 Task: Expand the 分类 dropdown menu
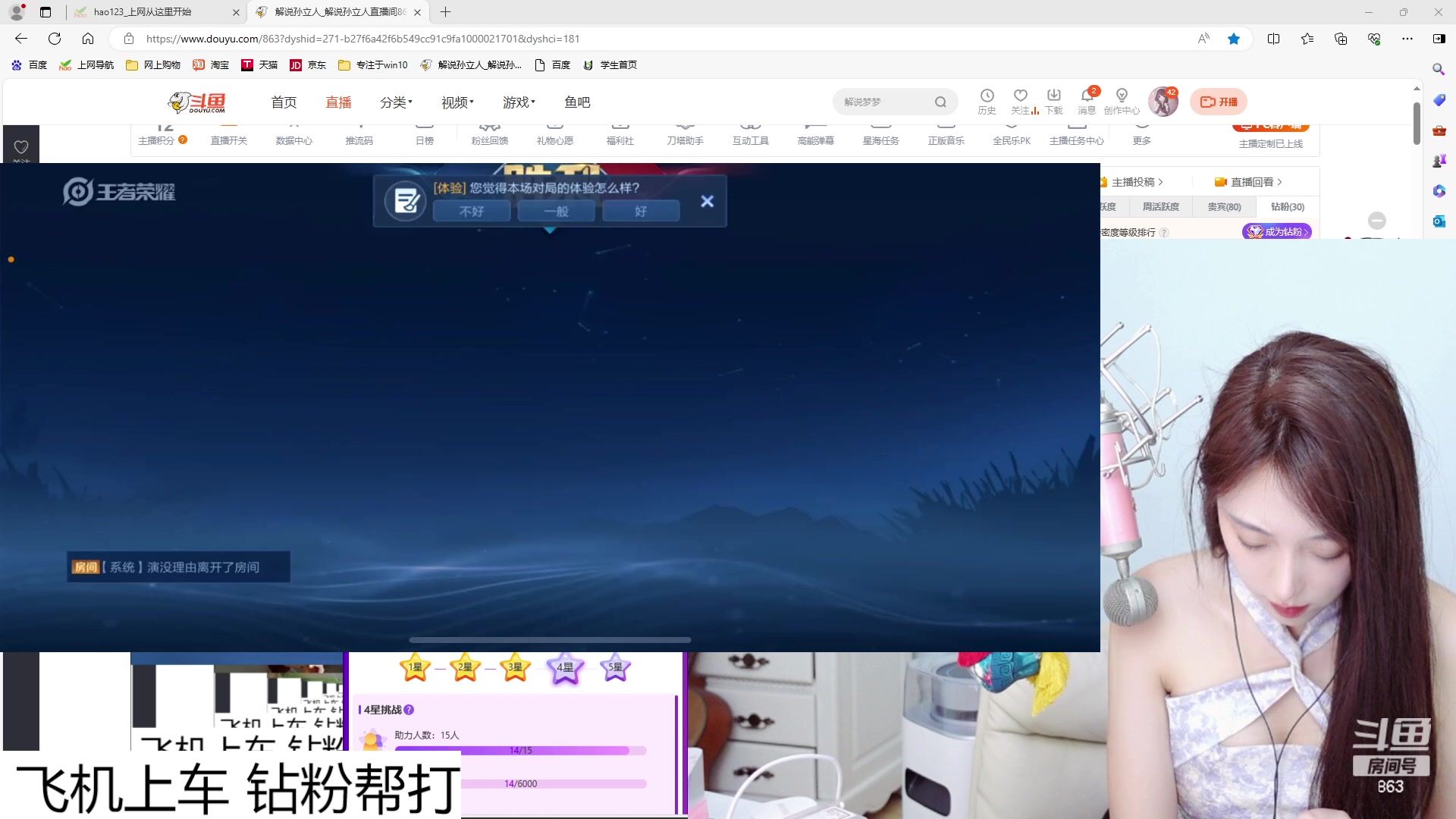396,102
